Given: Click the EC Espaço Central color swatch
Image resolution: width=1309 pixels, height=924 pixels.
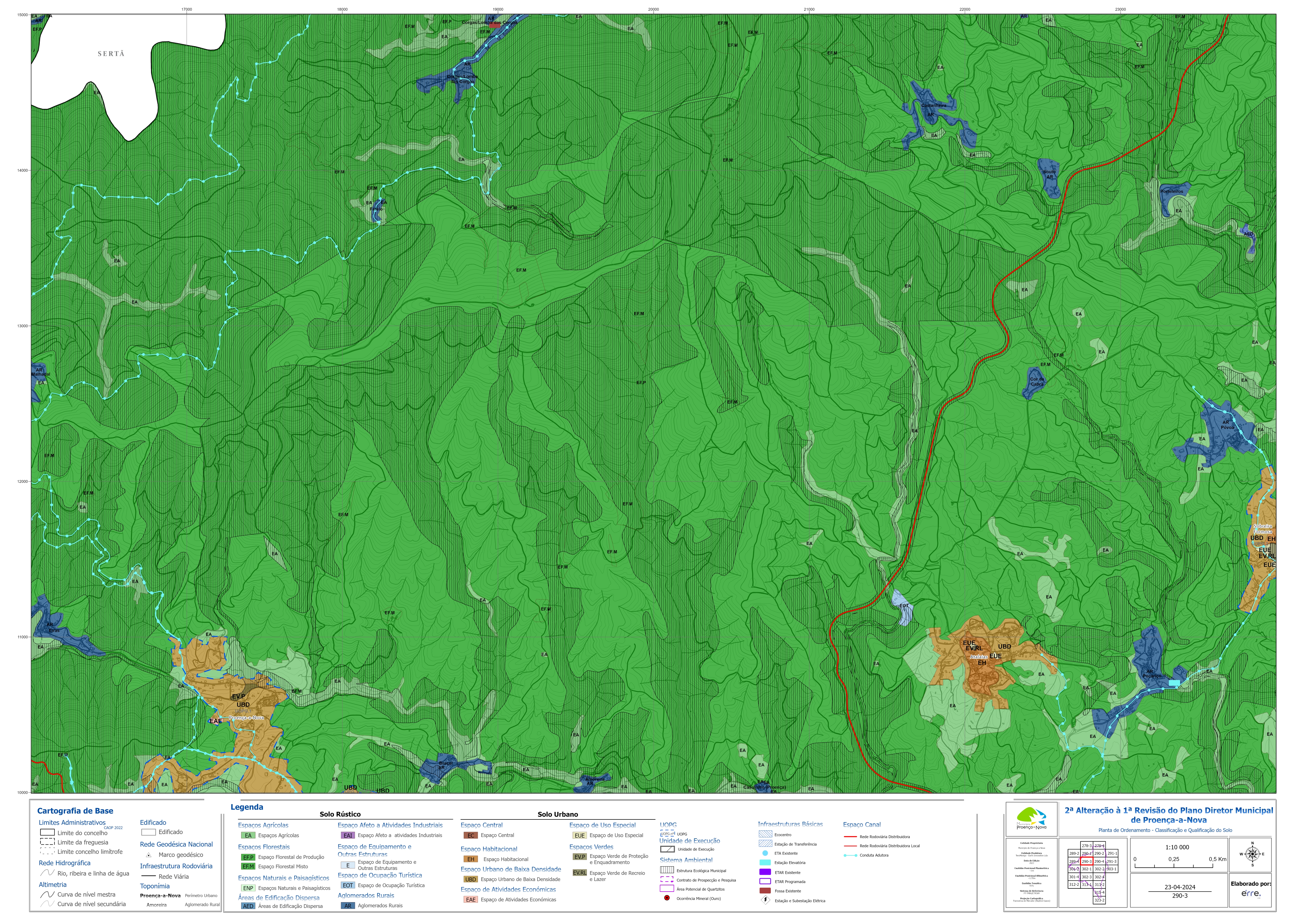Looking at the screenshot, I should (470, 836).
